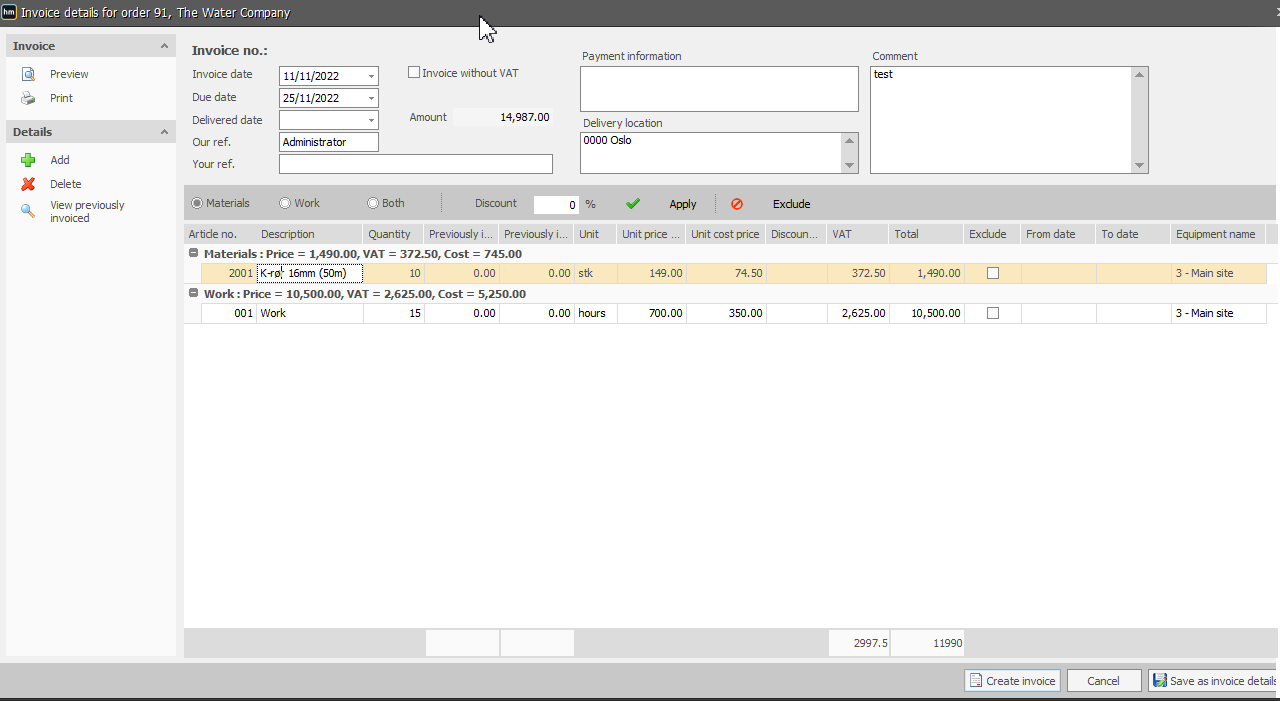The width and height of the screenshot is (1280, 701).
Task: Tick Exclude checkbox for Work row
Action: (993, 313)
